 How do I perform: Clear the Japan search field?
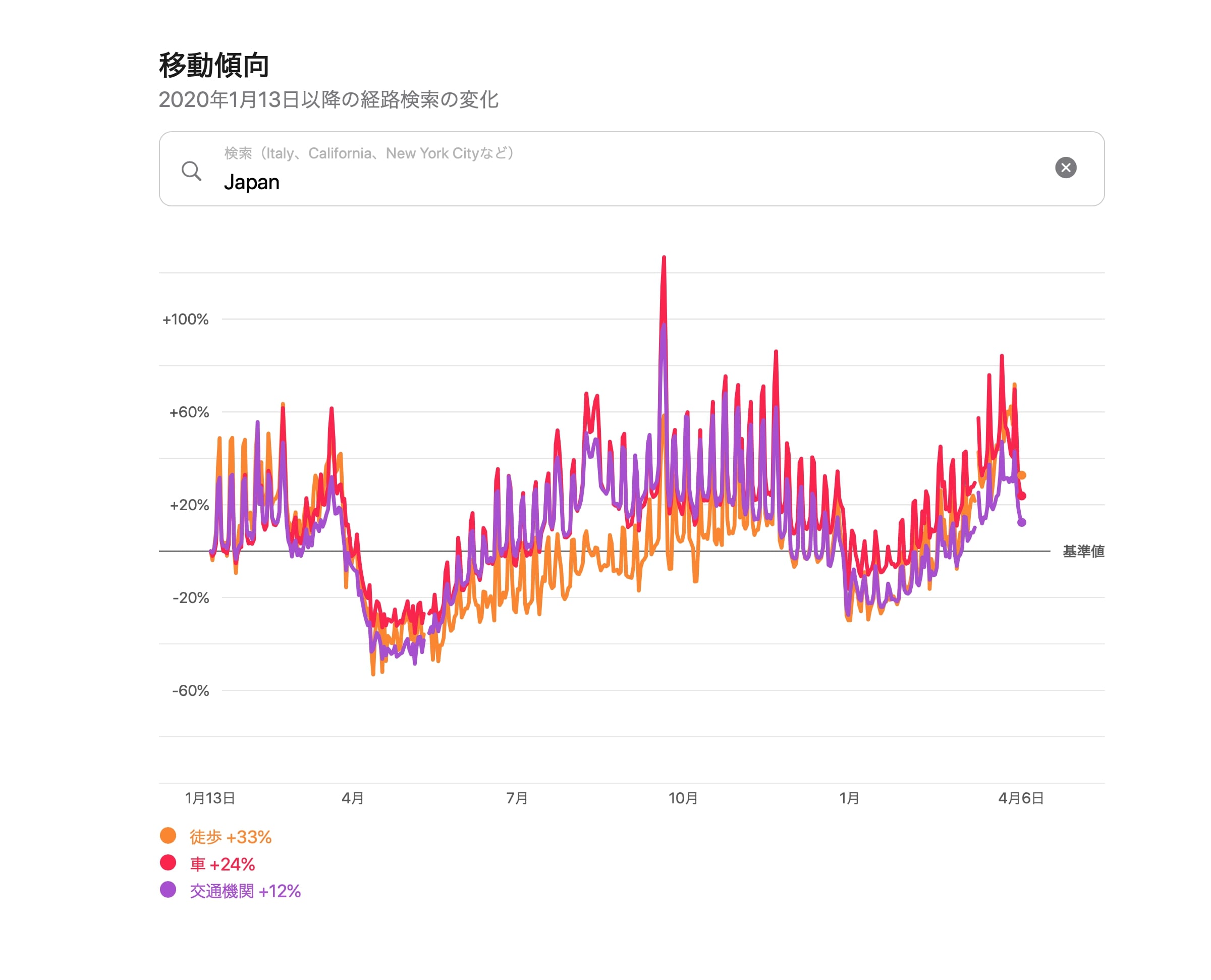(1065, 168)
